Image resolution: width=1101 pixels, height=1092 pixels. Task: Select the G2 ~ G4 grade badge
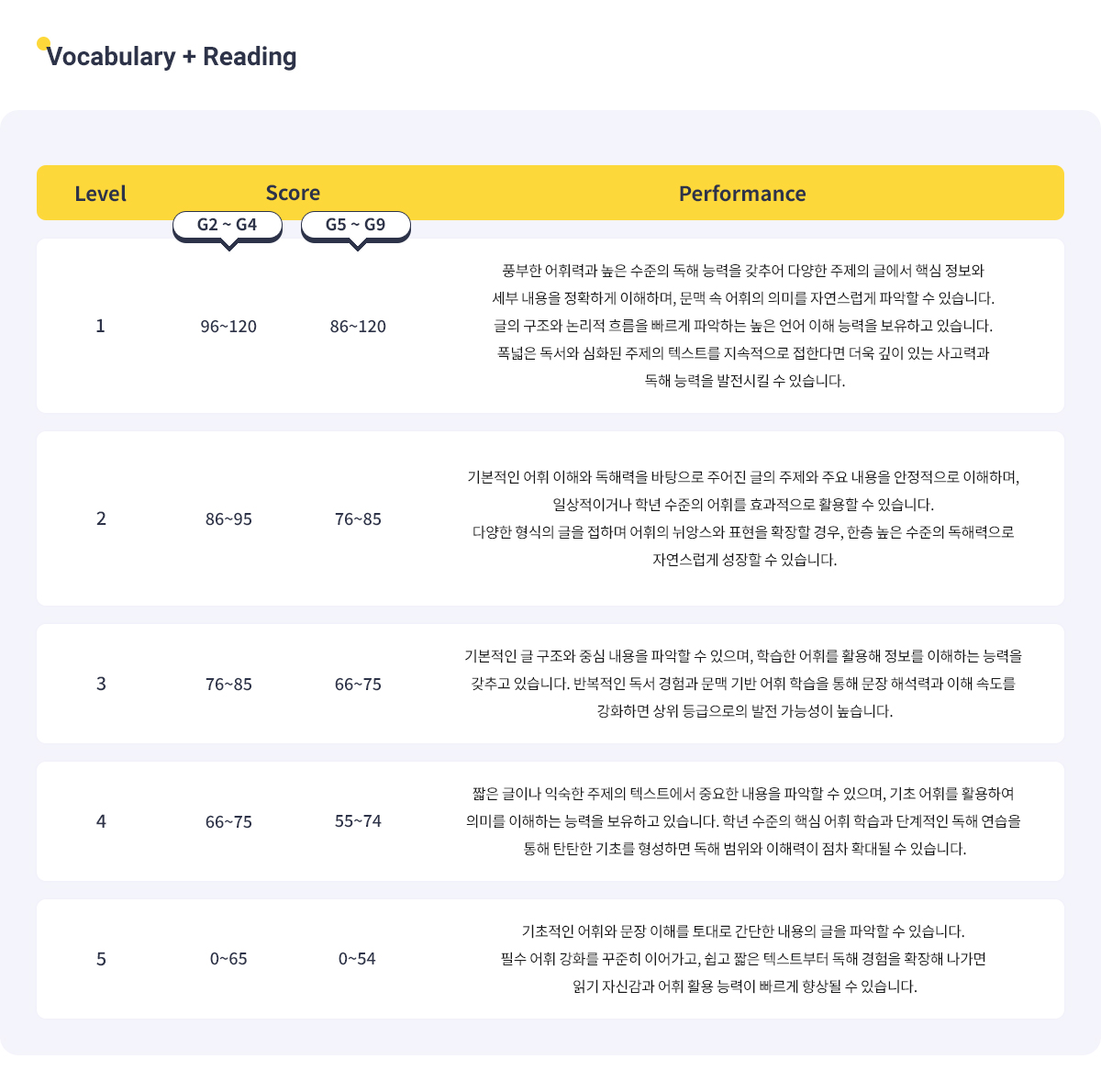(x=228, y=225)
